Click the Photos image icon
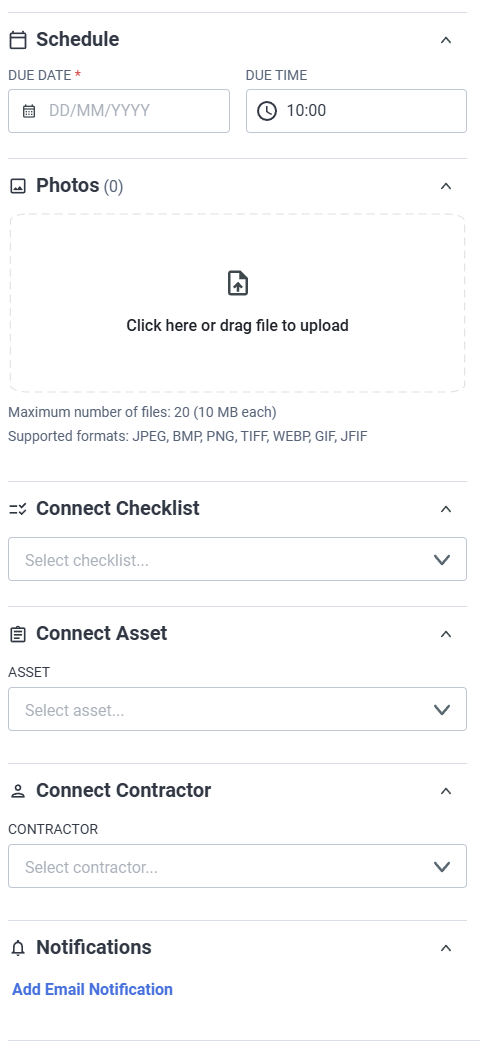The height and width of the screenshot is (1051, 489). [18, 186]
